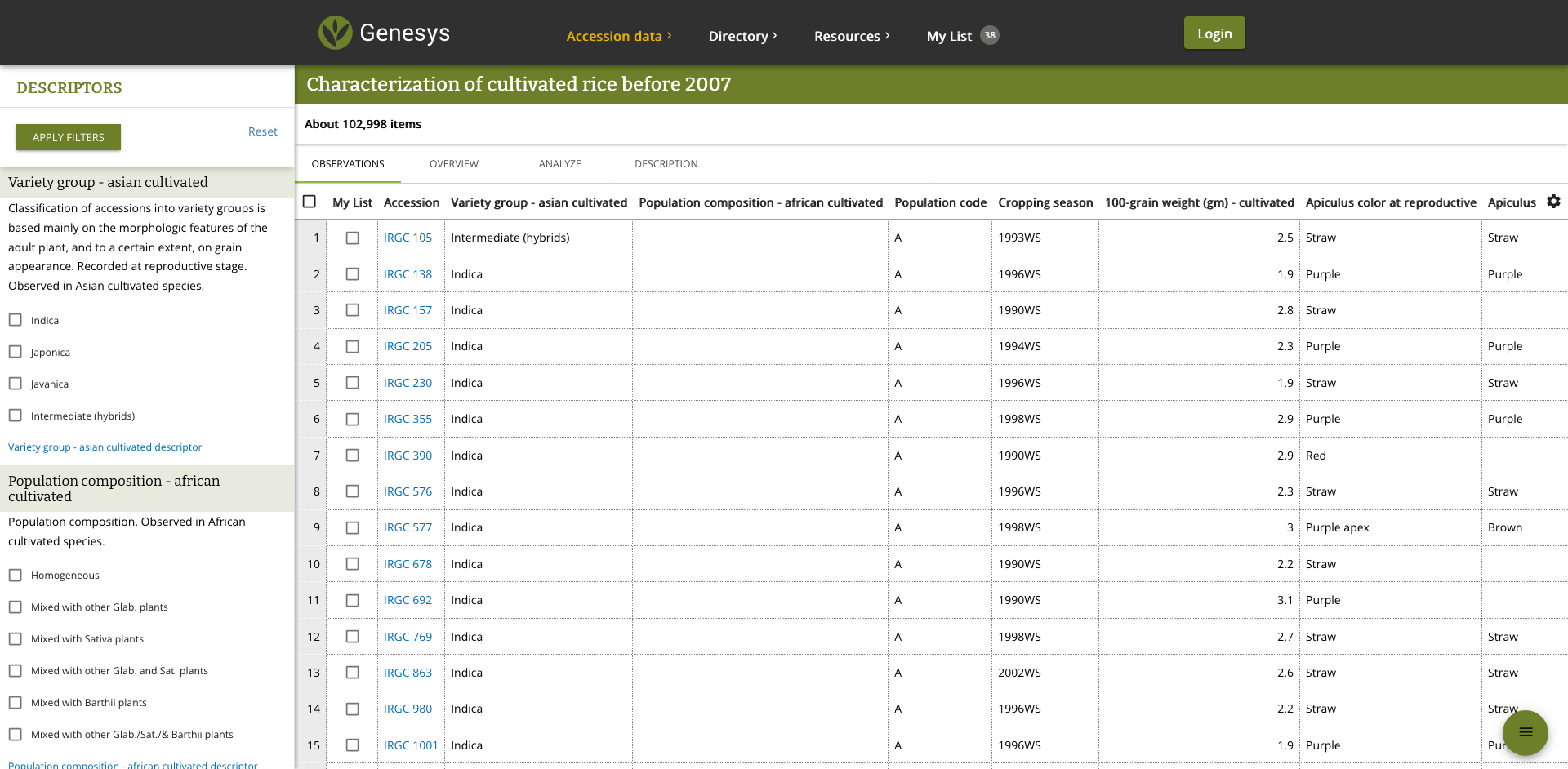Switch to the Observations tab

[348, 164]
